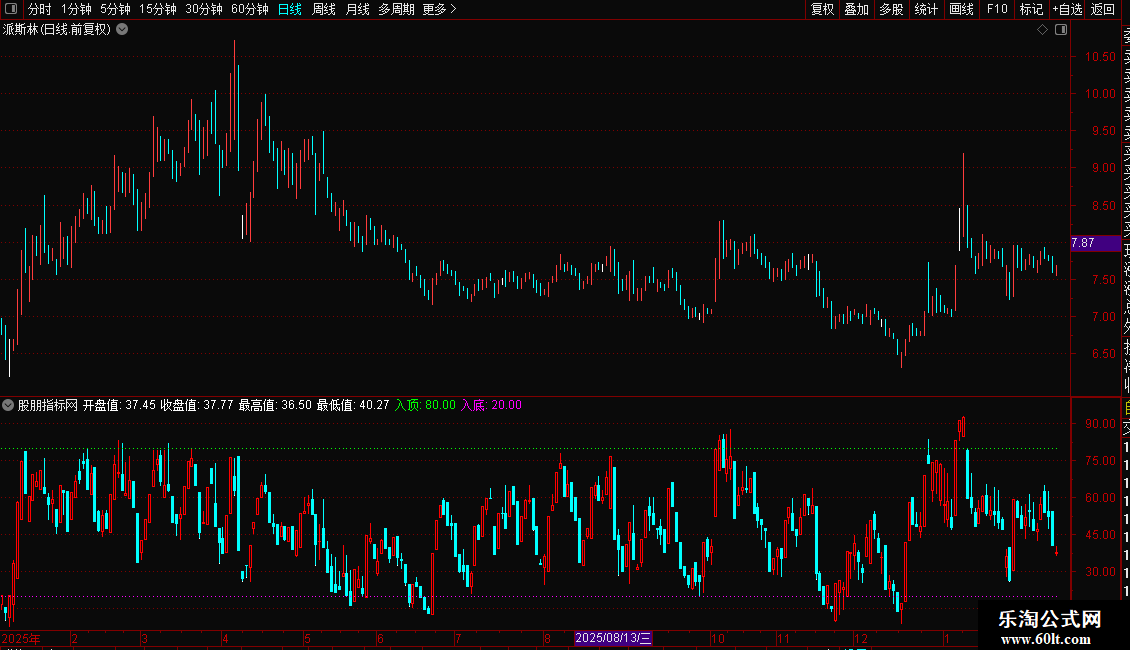
Task: Click the 标记 mark button
Action: pos(1031,9)
